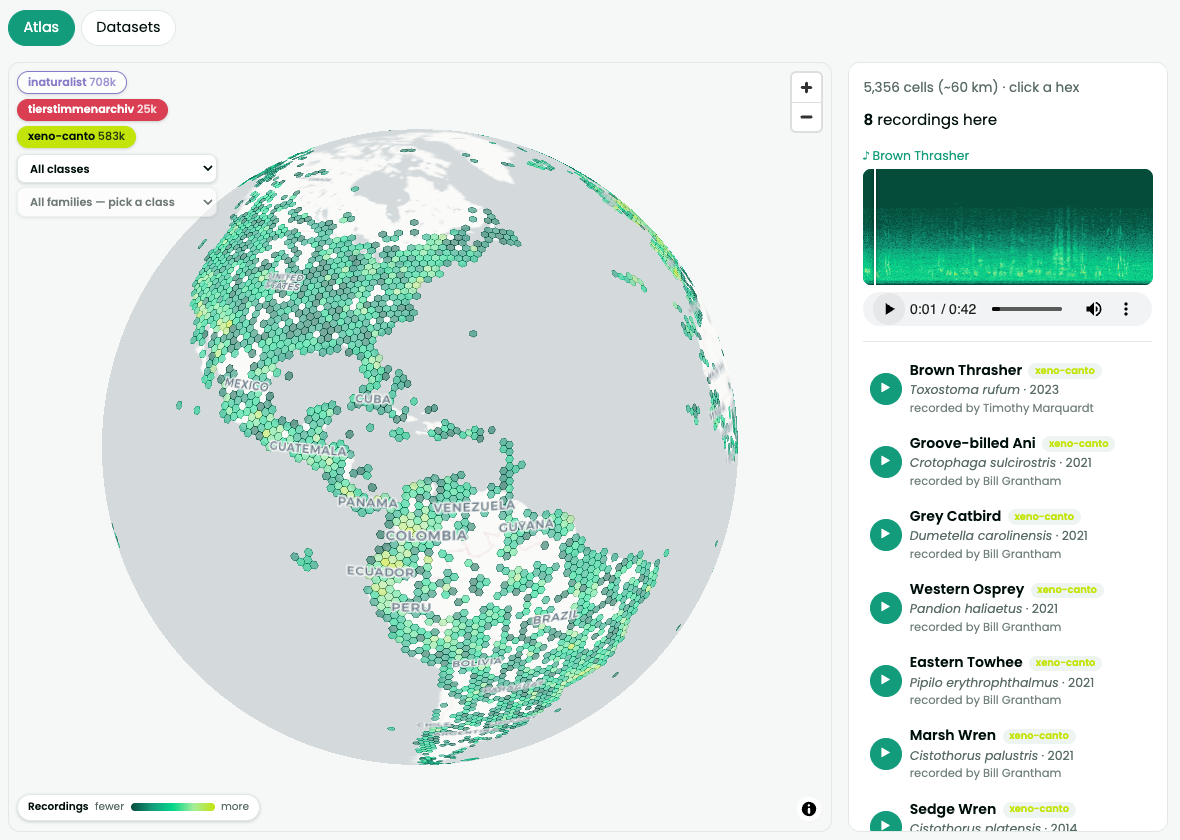Play the Western Osprey recording
Viewport: 1180px width, 840px height.
pos(886,607)
